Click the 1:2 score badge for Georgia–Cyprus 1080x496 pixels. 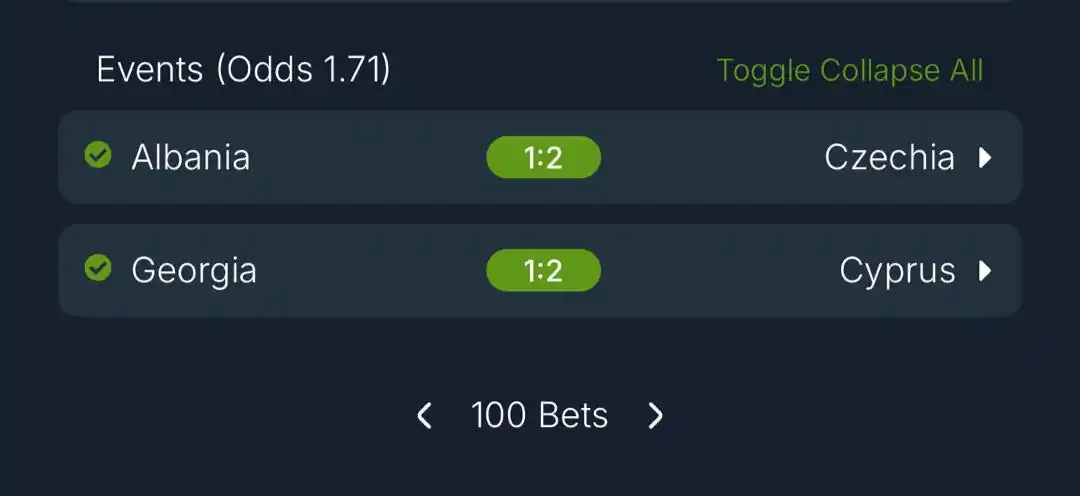[x=543, y=270]
